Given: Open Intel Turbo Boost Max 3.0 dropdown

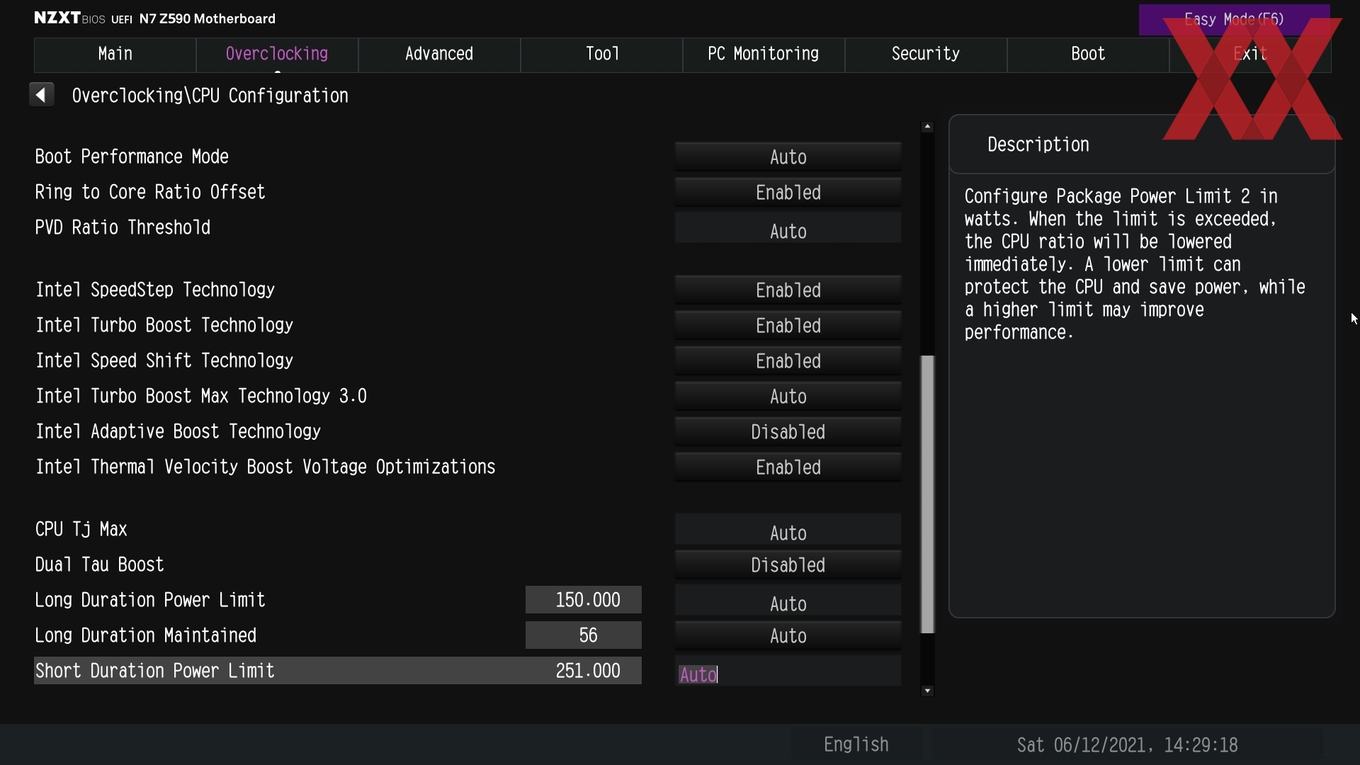Looking at the screenshot, I should click(x=788, y=396).
